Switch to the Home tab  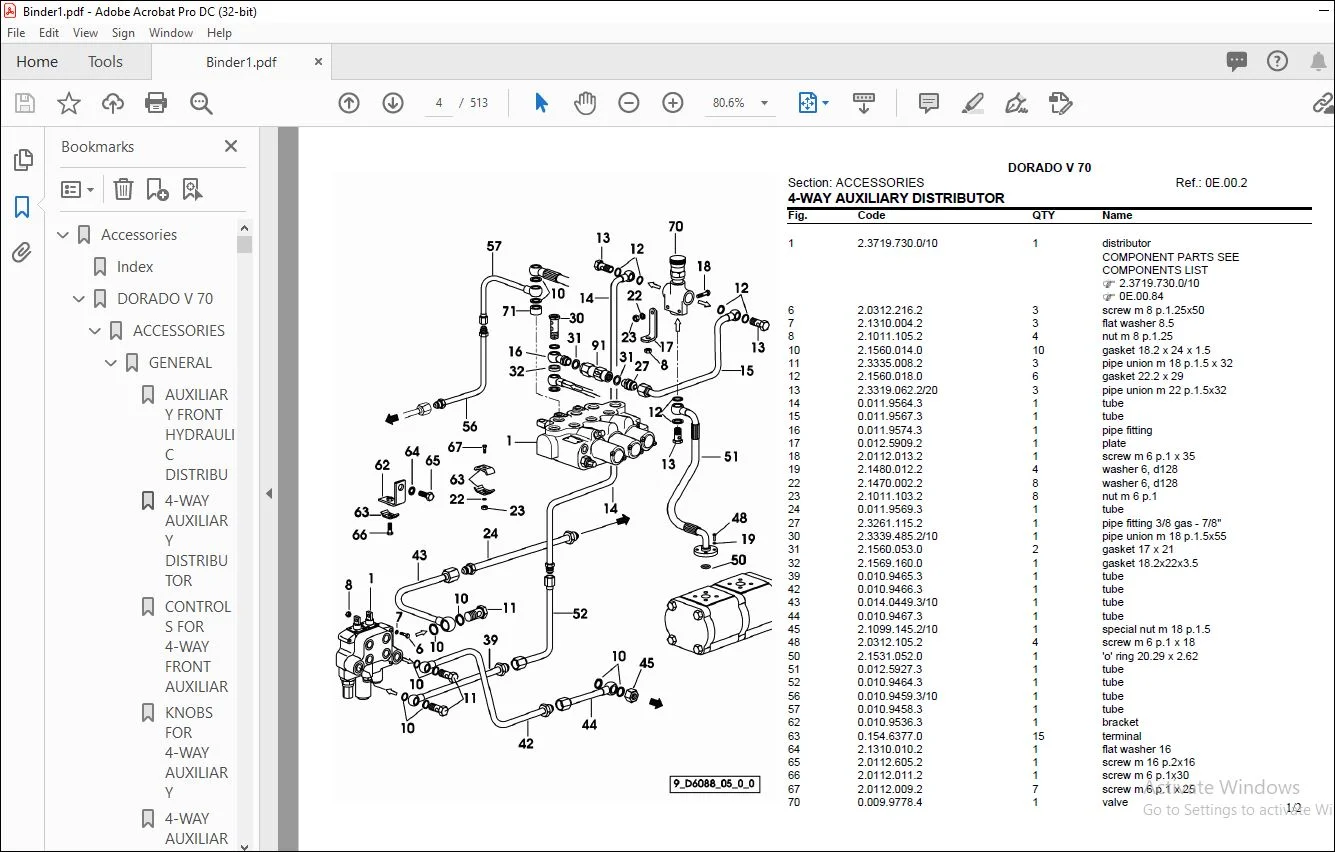click(x=37, y=62)
